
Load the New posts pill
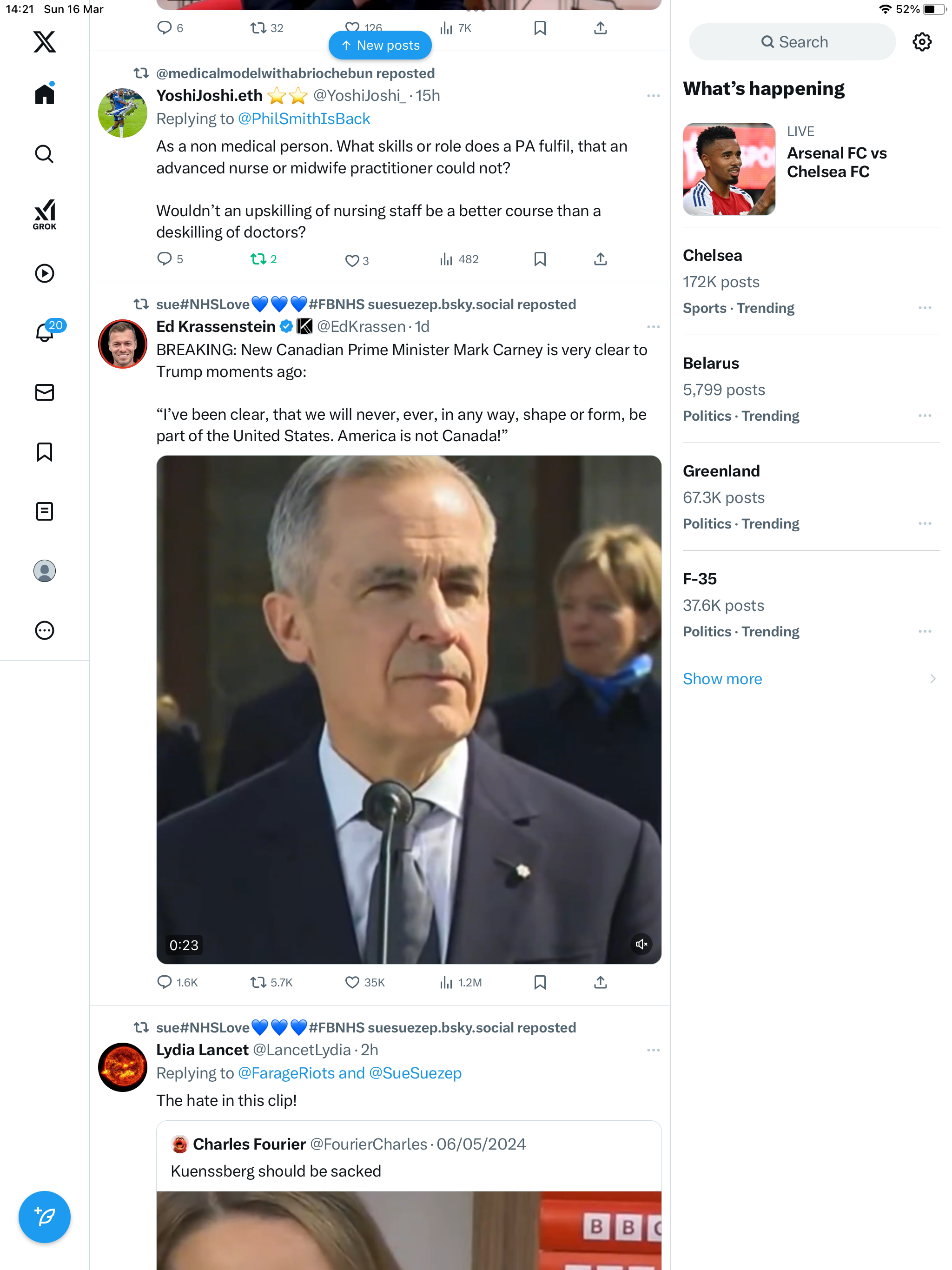point(379,46)
